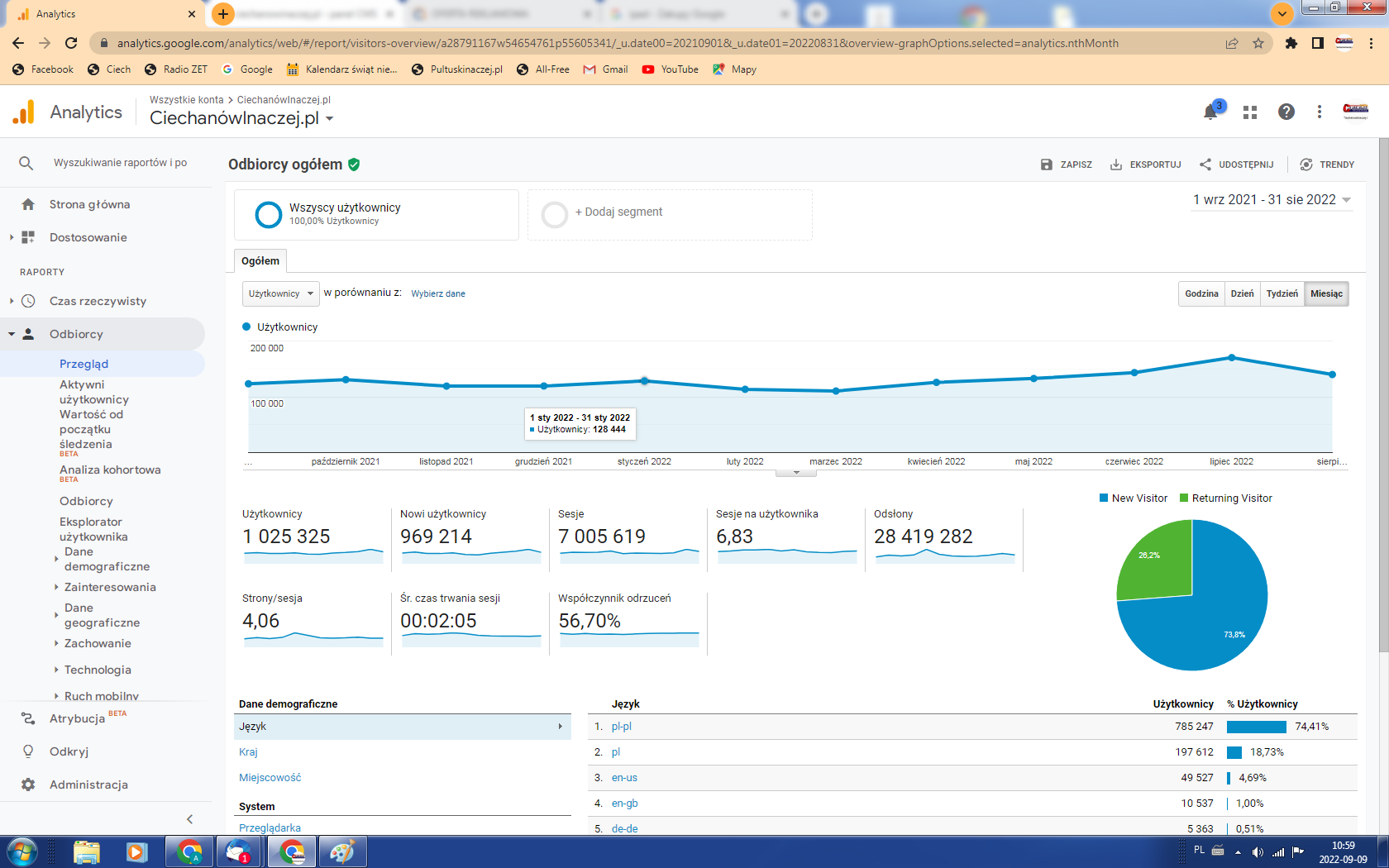Screen dimensions: 1389x868
Task: Click the Wybierz dane link
Action: [438, 293]
